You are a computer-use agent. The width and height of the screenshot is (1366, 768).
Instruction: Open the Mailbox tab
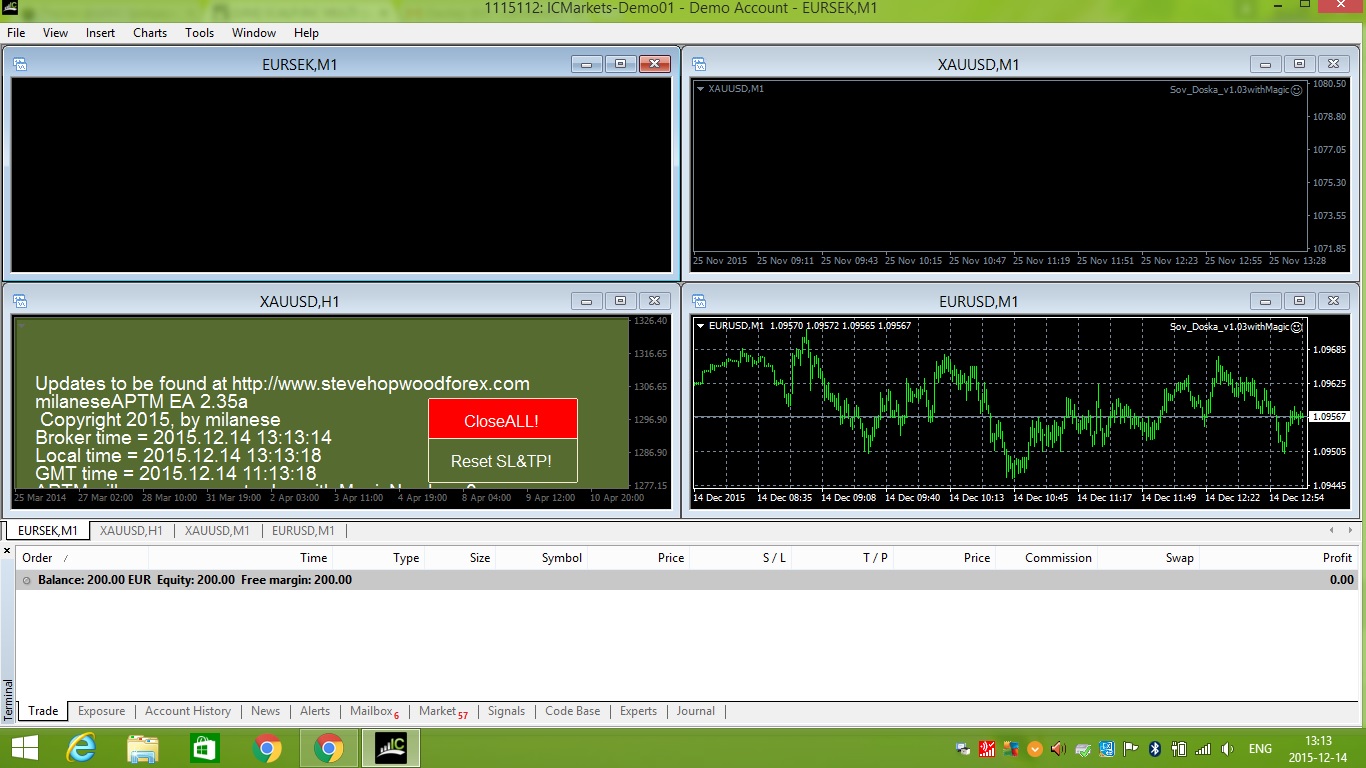tap(374, 711)
